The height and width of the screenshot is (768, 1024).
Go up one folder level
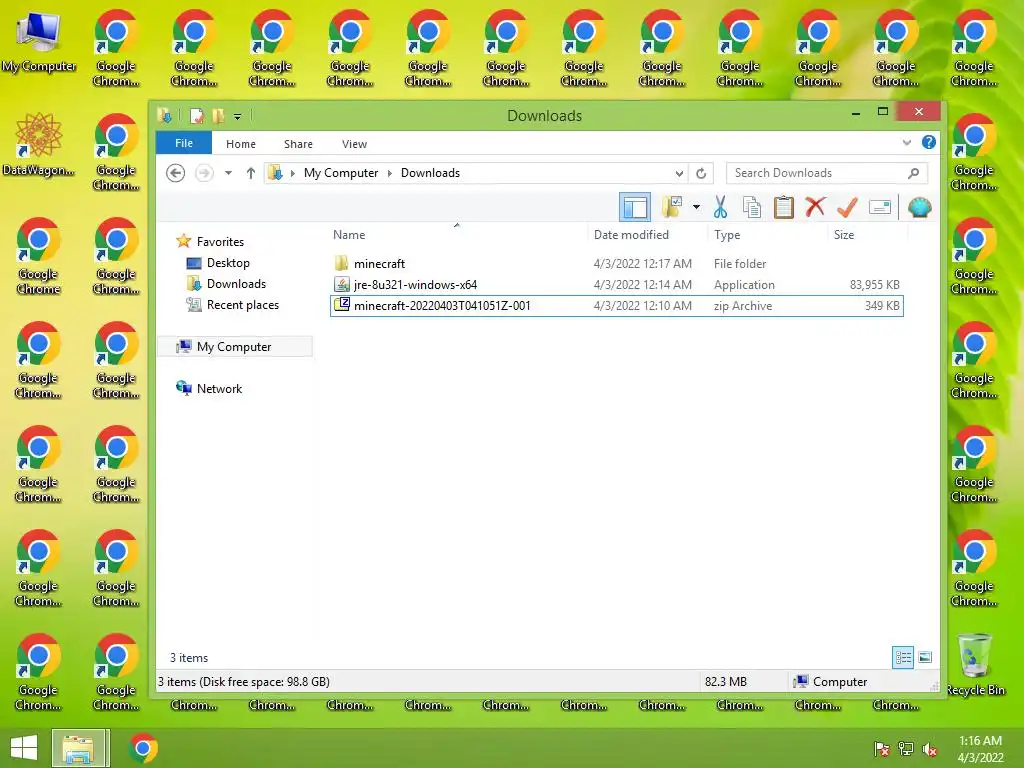point(251,173)
